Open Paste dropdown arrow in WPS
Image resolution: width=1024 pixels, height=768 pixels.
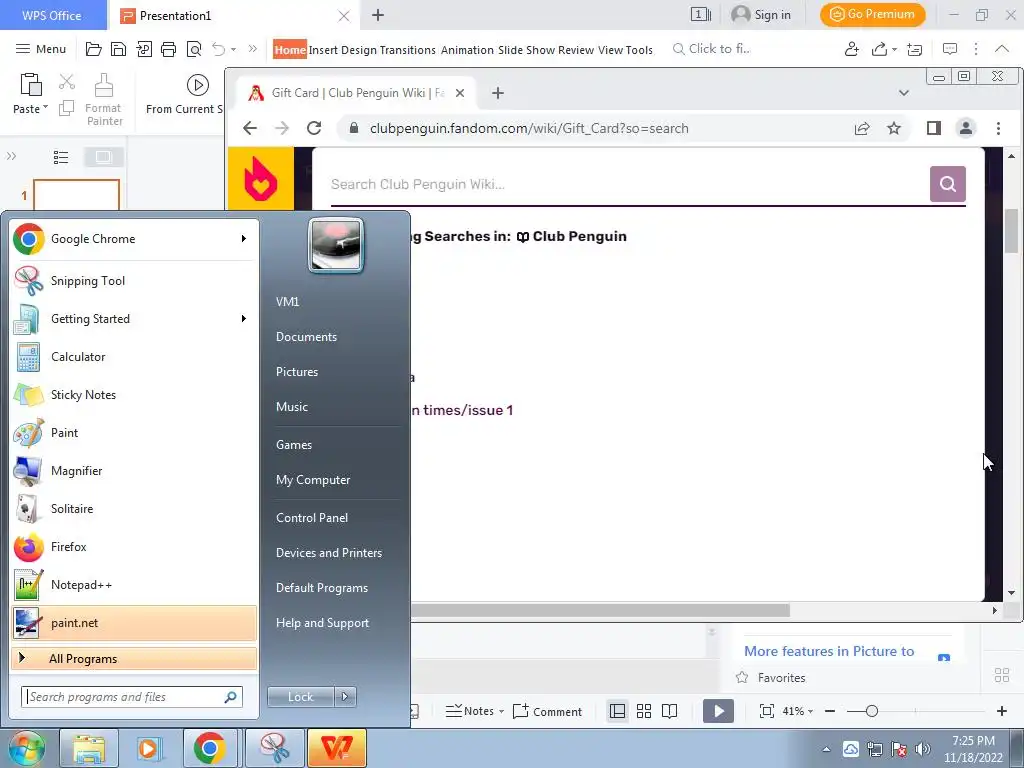point(45,107)
